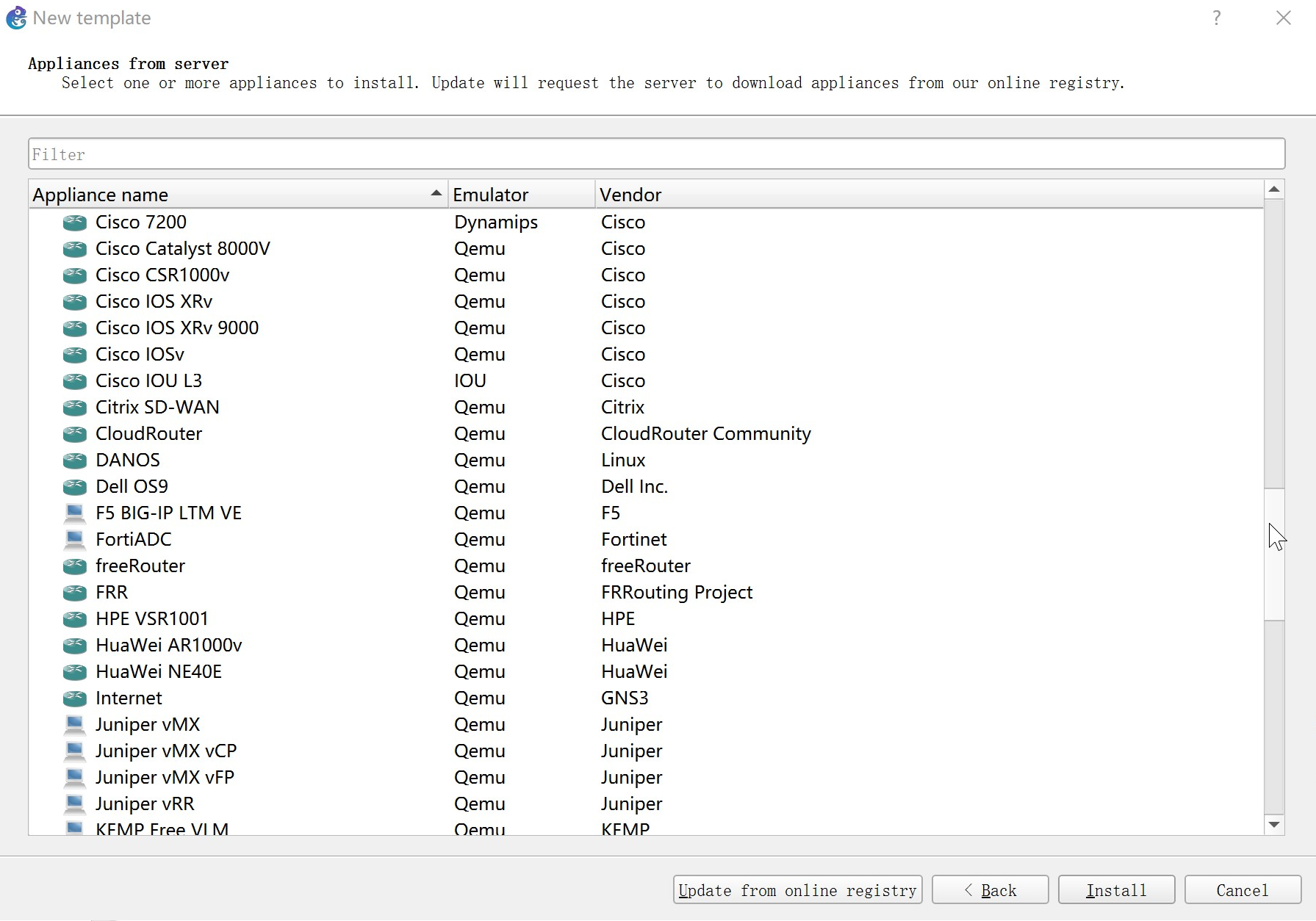Click FRRouting Project vendor cell
Image resolution: width=1316 pixels, height=921 pixels.
677,593
